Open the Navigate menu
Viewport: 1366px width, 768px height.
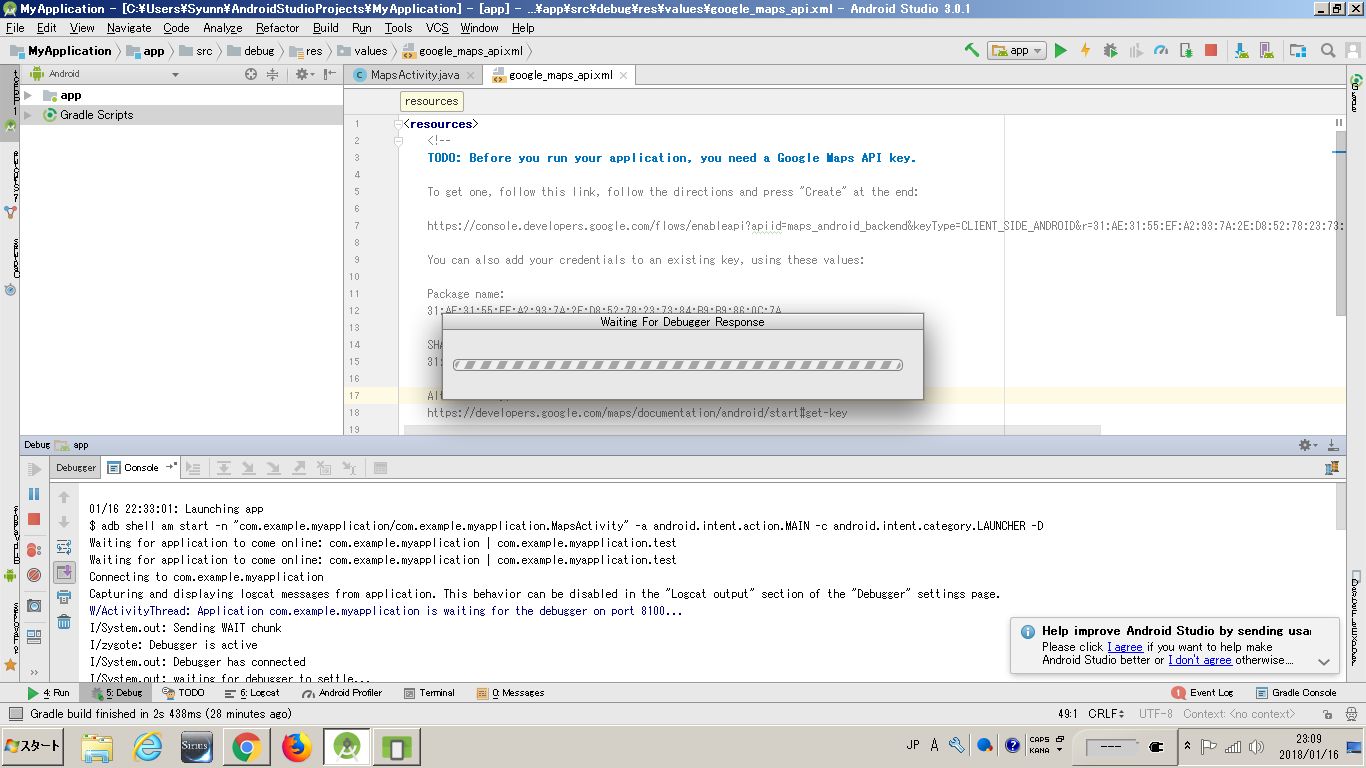(129, 28)
